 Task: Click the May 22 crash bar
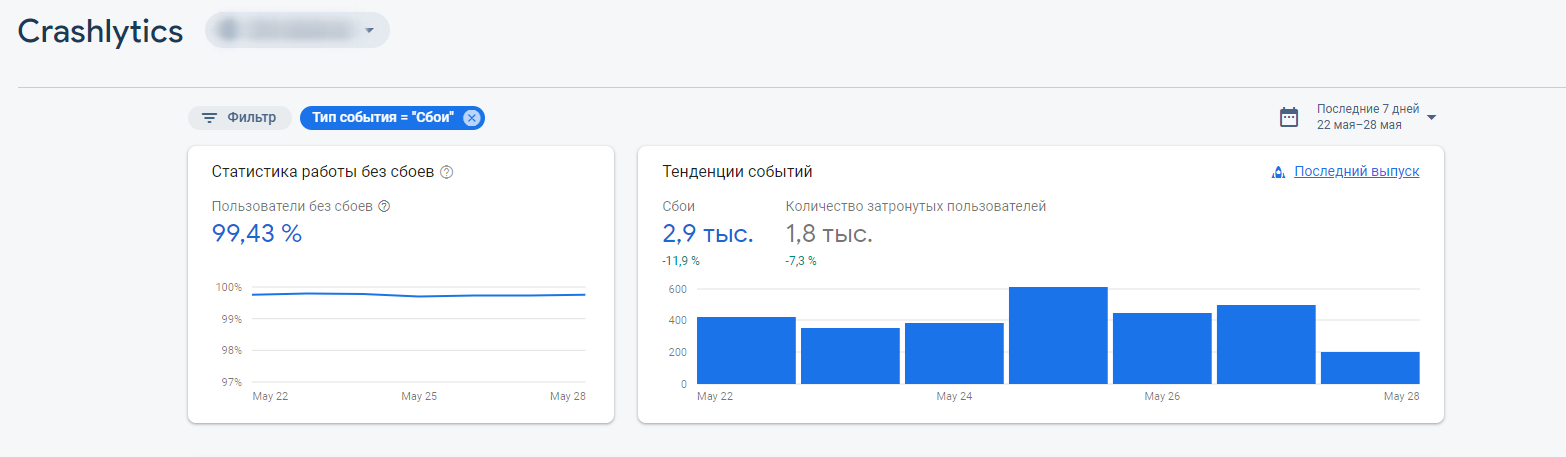point(746,350)
